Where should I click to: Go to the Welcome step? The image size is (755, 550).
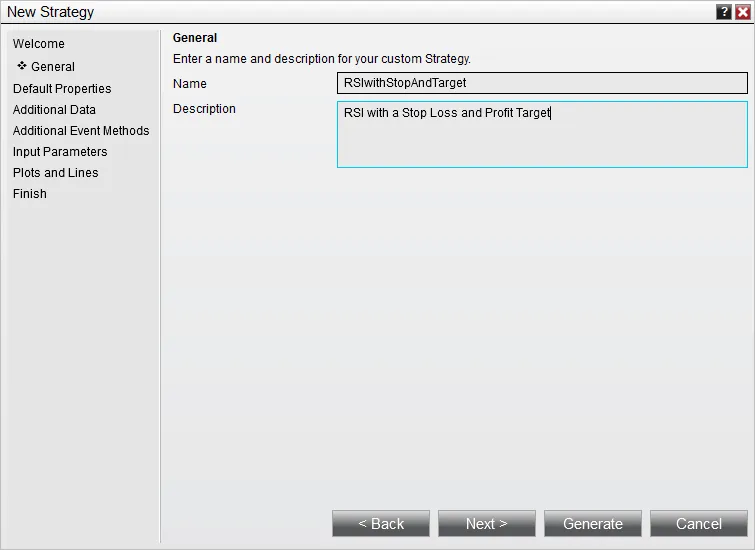click(39, 44)
